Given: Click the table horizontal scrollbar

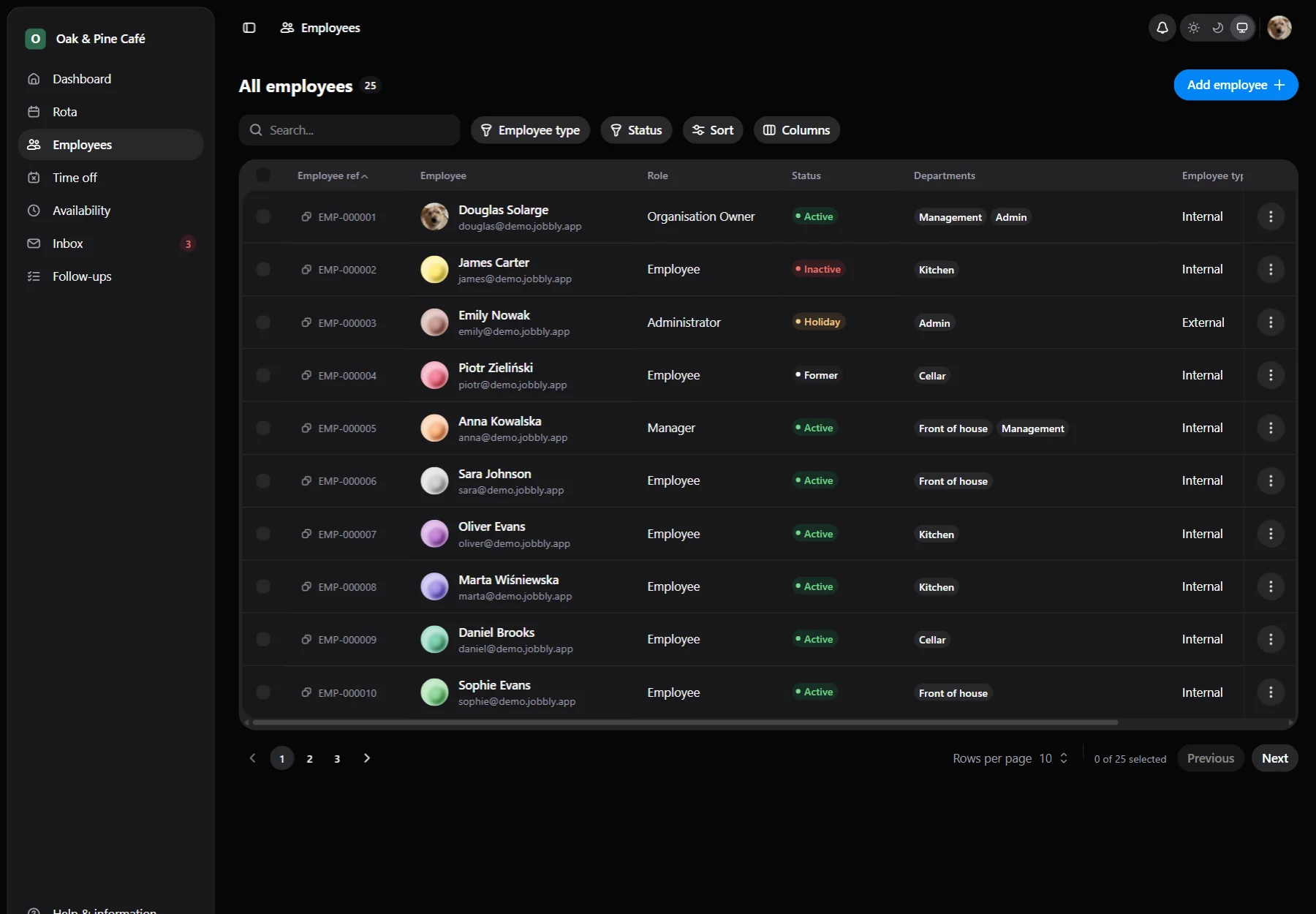Looking at the screenshot, I should (x=684, y=722).
